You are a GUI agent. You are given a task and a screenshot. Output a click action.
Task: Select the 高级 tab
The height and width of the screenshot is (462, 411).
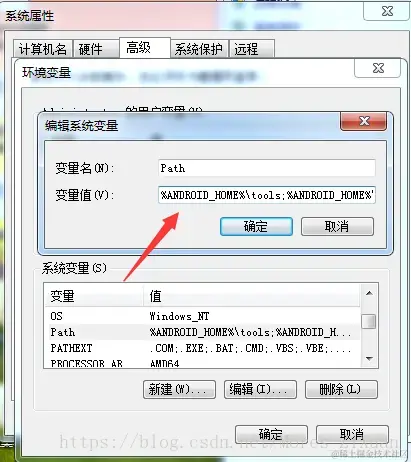tap(145, 48)
